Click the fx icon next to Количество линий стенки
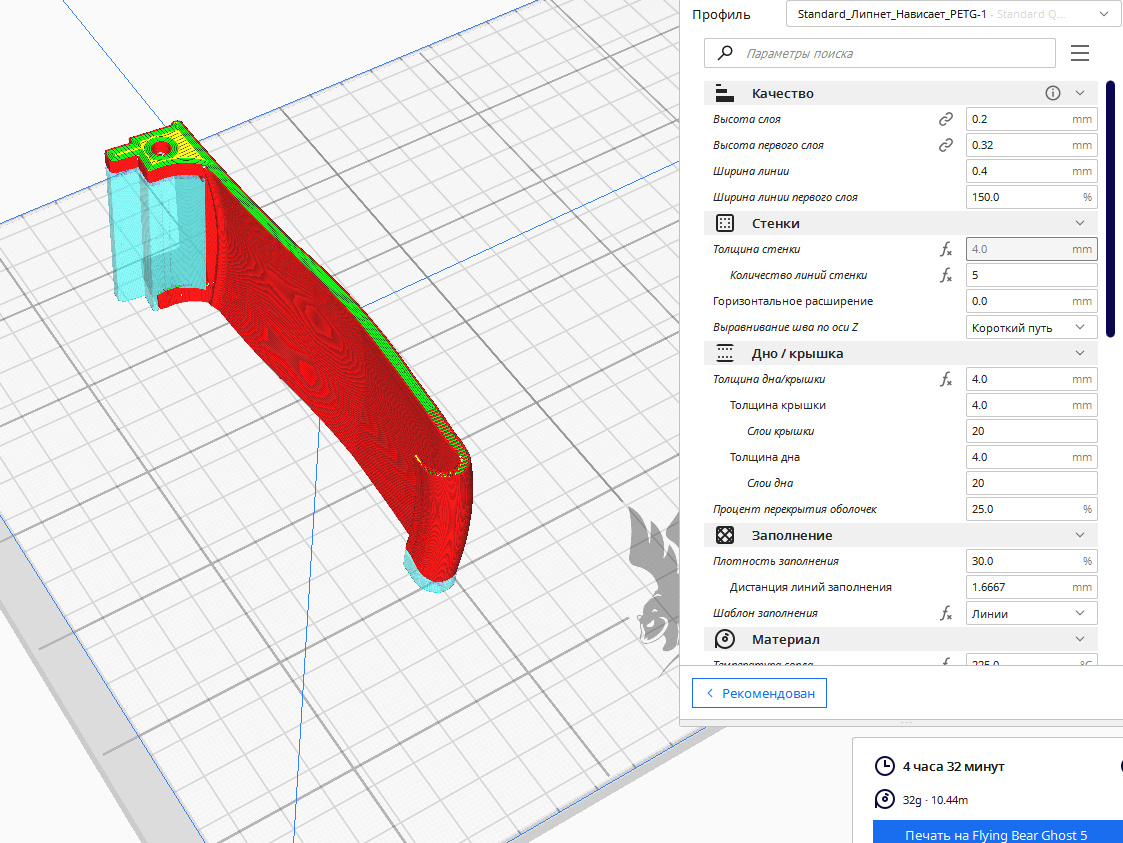 pyautogui.click(x=946, y=275)
